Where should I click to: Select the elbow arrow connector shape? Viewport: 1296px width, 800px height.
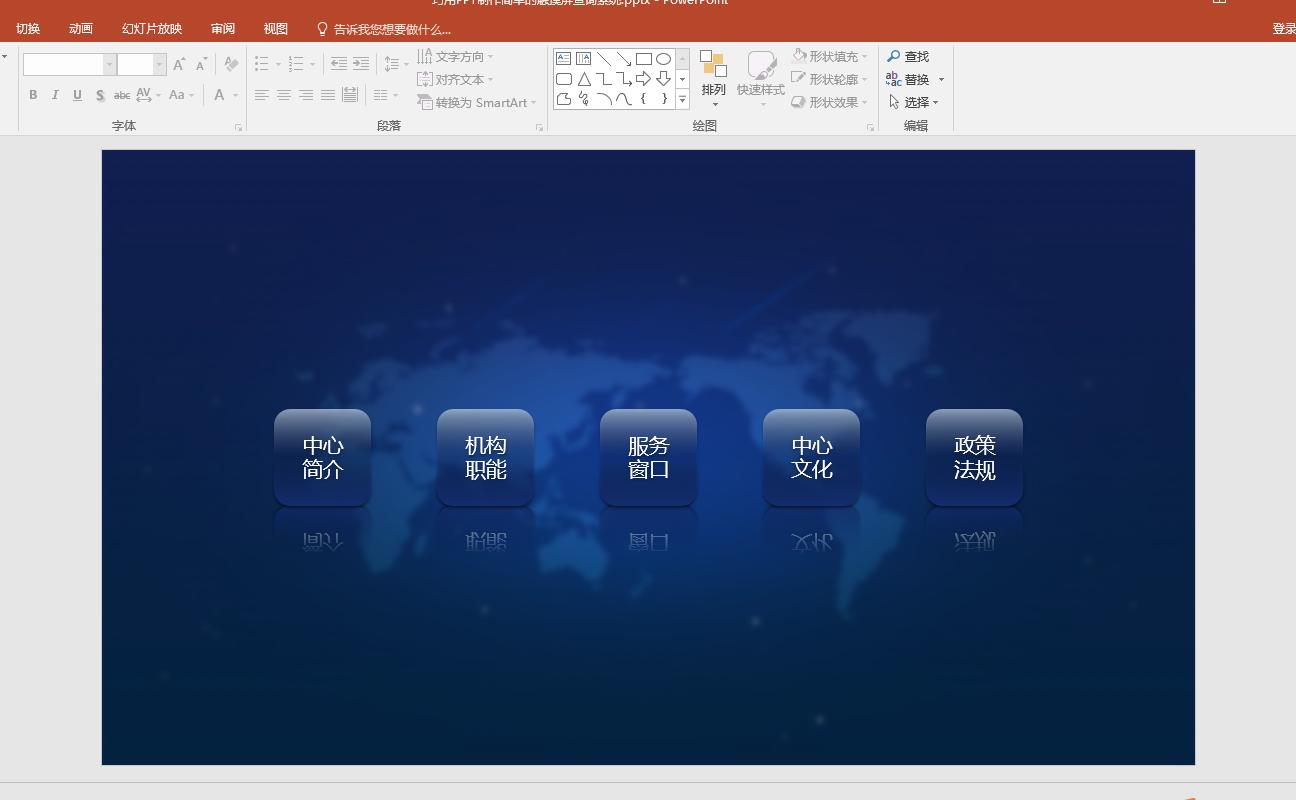point(624,79)
